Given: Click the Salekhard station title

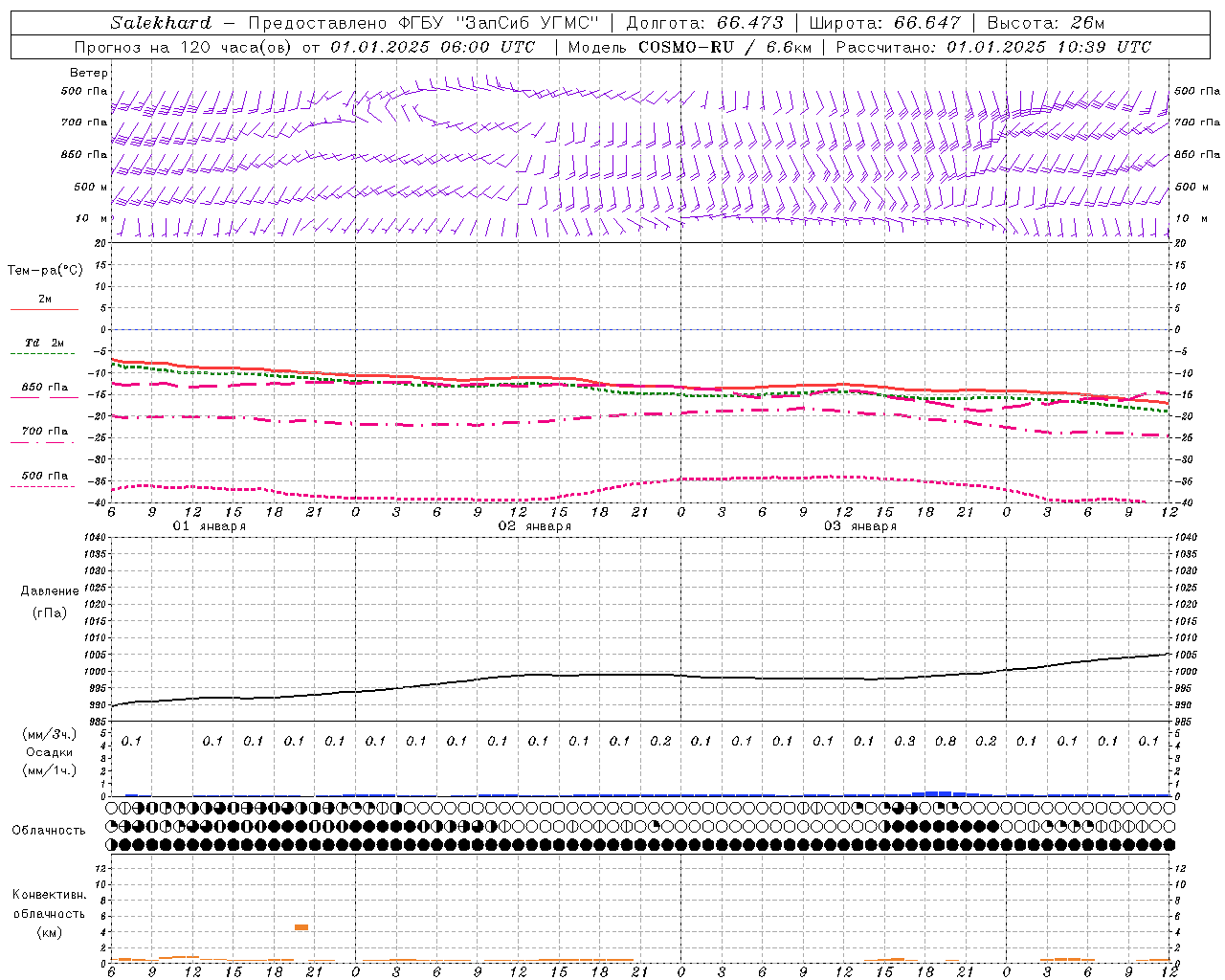Looking at the screenshot, I should click(x=161, y=23).
